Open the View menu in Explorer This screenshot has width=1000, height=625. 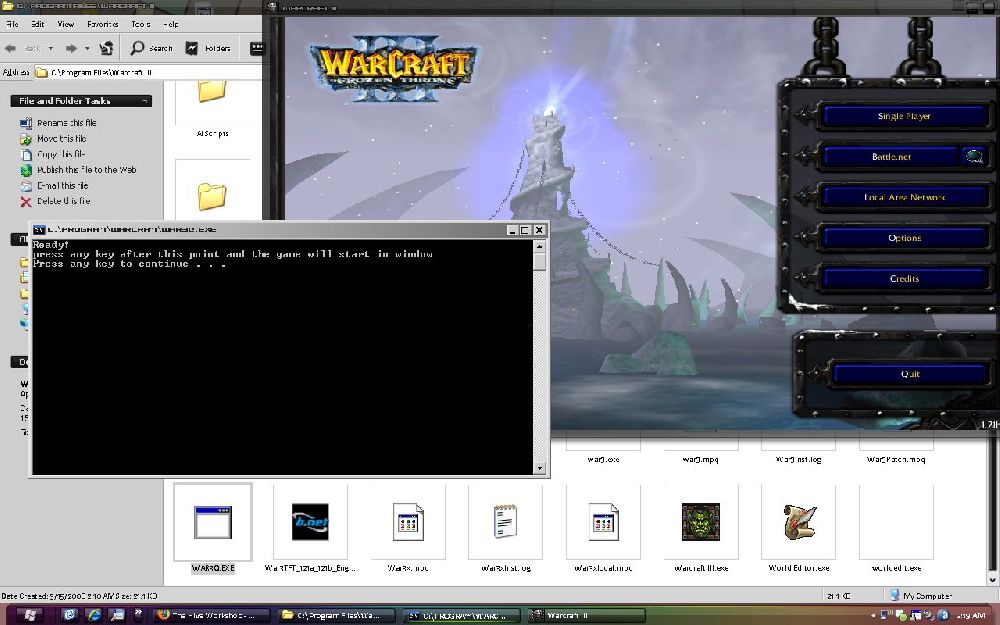tap(66, 24)
